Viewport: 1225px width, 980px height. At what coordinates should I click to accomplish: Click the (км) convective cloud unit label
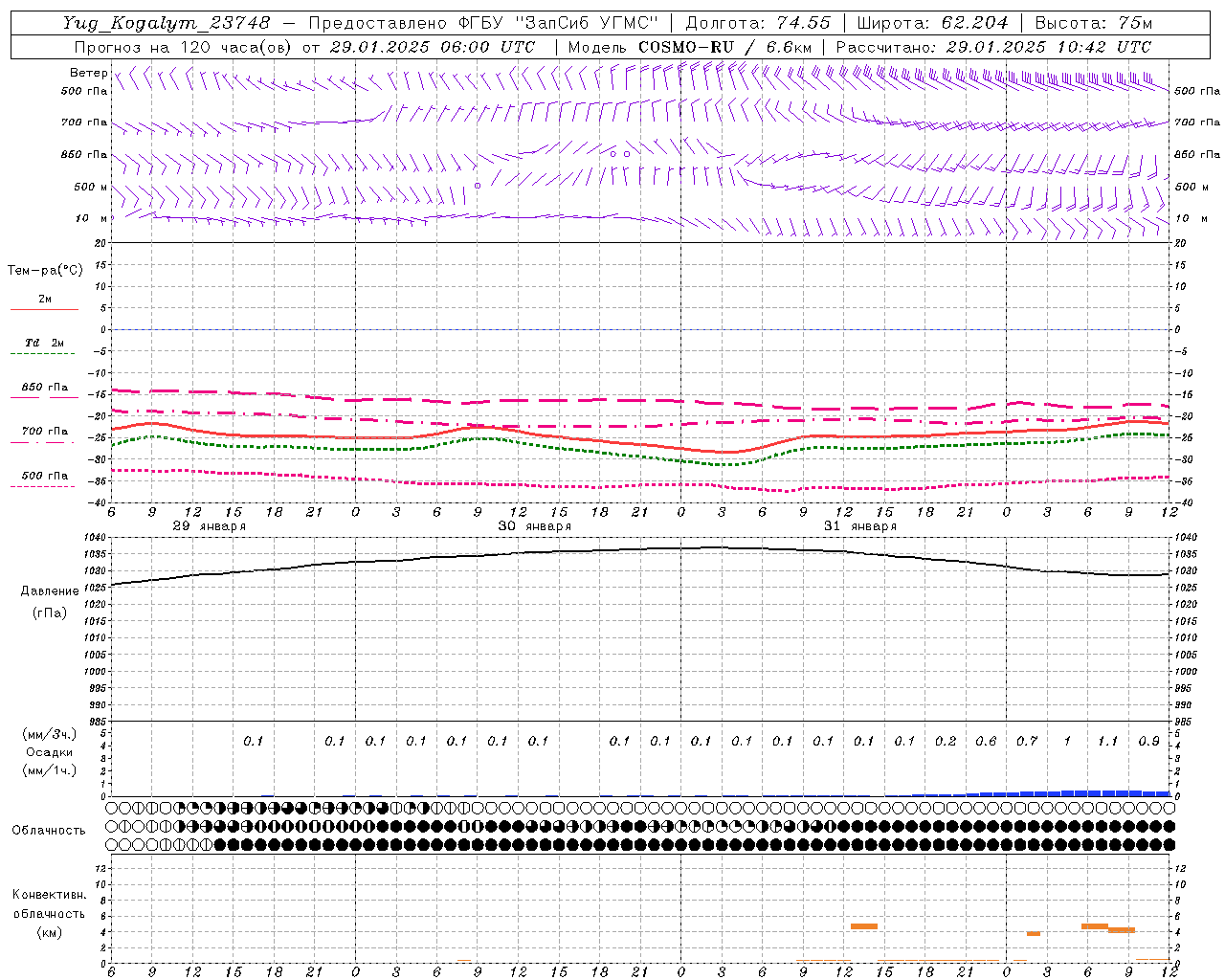pos(49,932)
